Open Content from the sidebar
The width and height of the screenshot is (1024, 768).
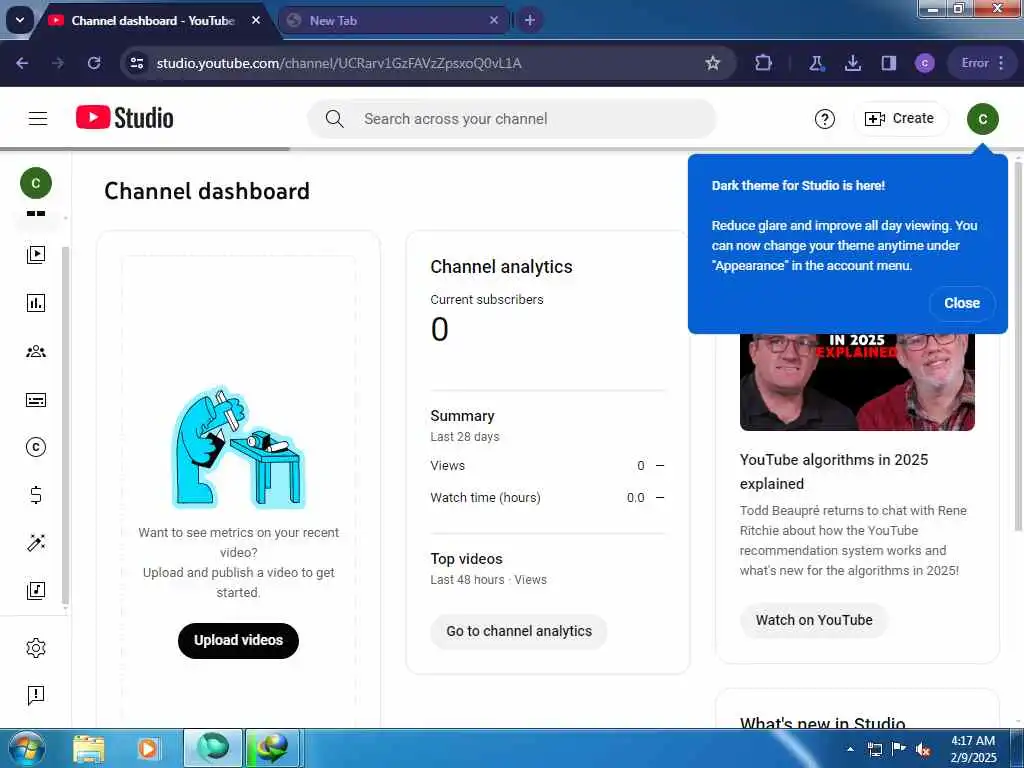click(36, 254)
